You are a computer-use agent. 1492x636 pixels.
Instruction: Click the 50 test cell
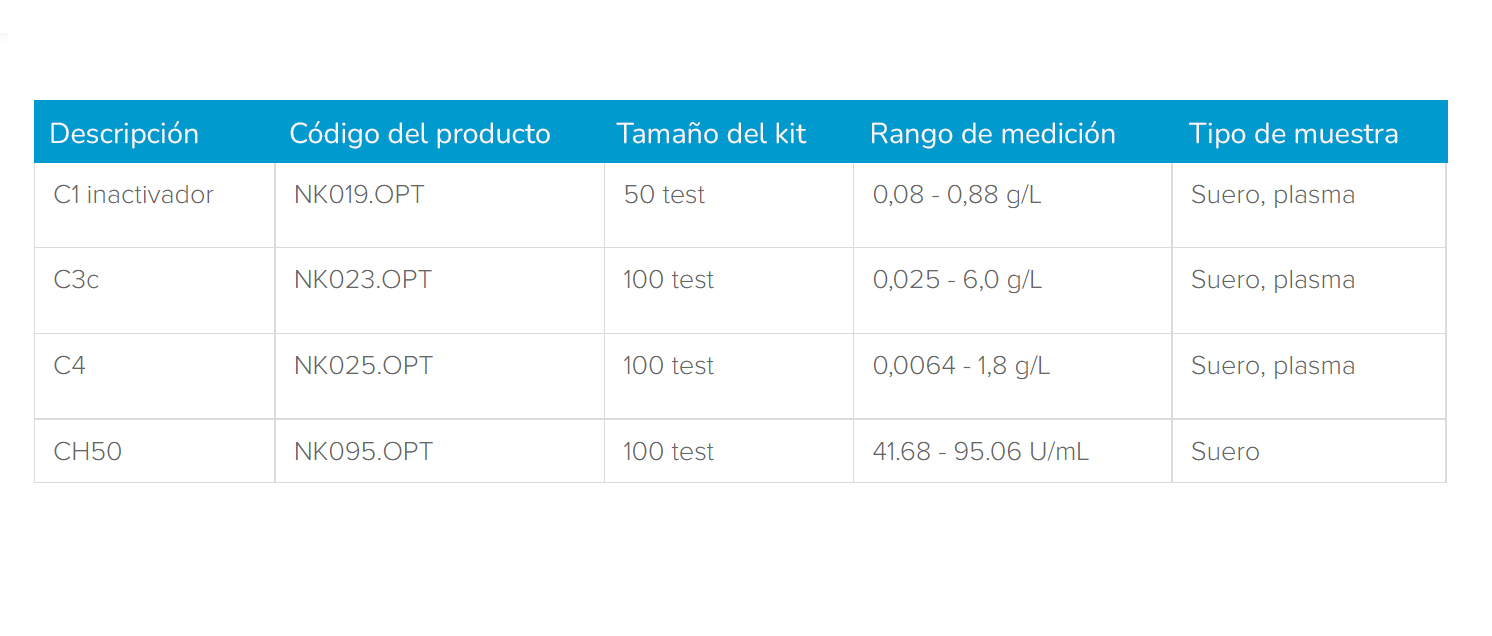point(664,195)
